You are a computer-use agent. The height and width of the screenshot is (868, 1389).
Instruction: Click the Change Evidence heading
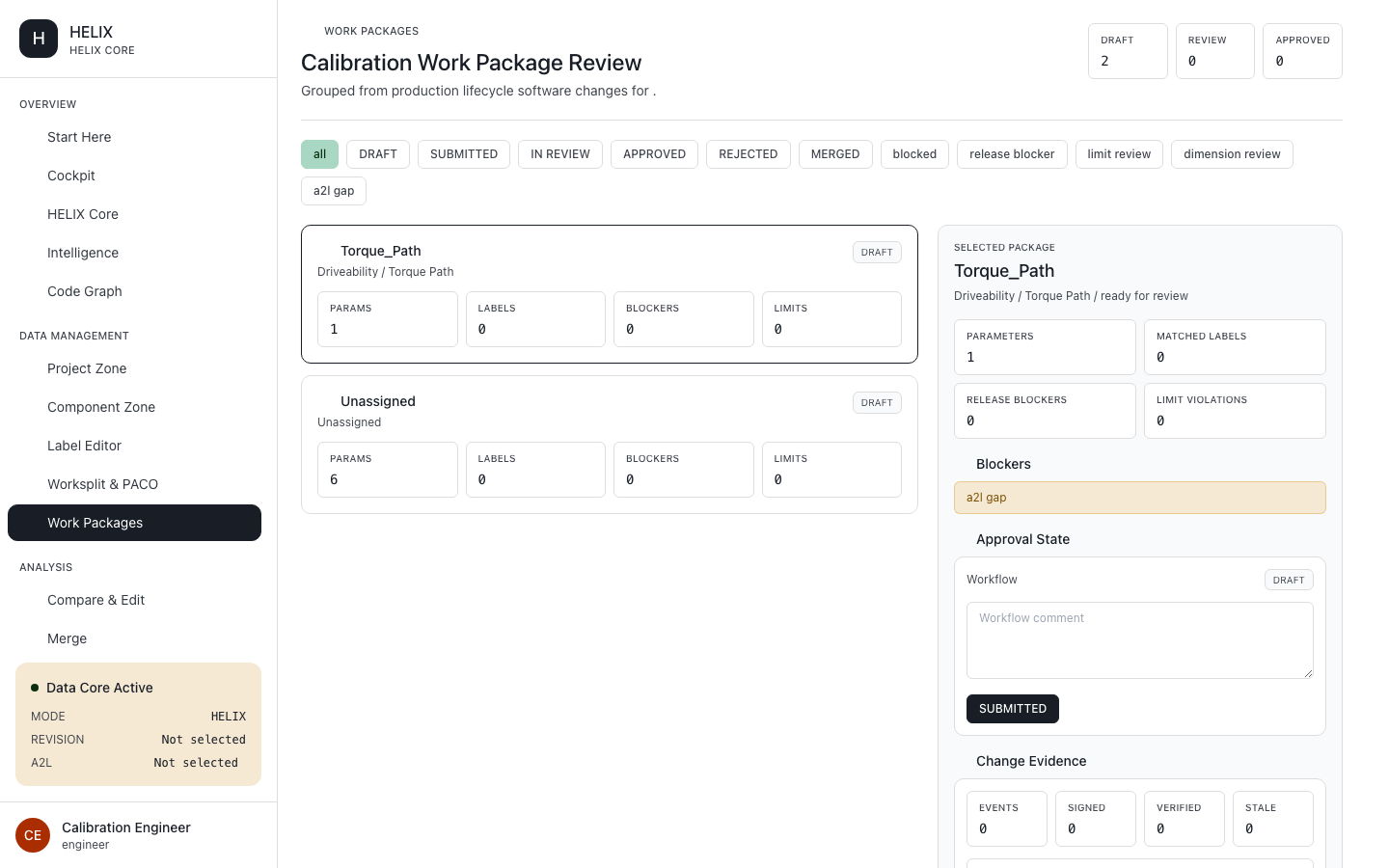pos(1031,761)
